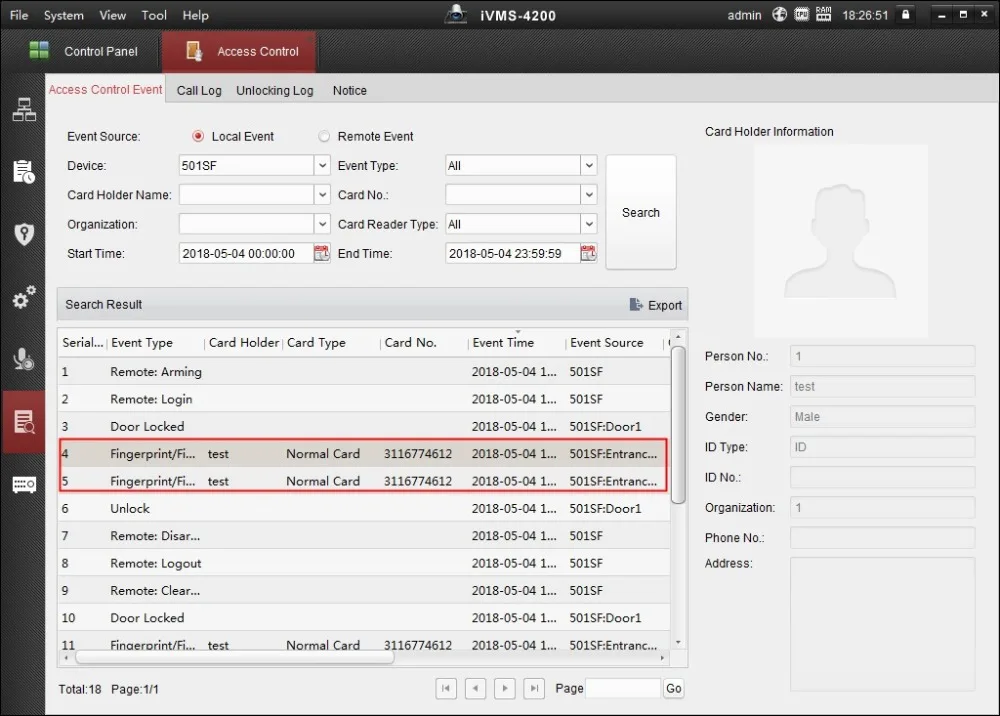Open the System menu
This screenshot has height=716, width=1000.
tap(64, 15)
